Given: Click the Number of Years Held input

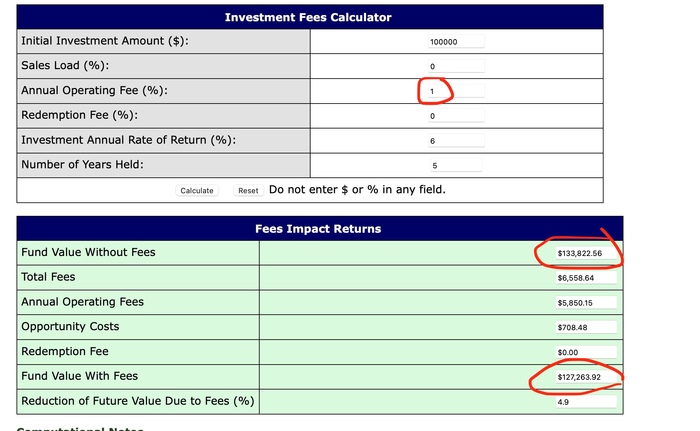Looking at the screenshot, I should [456, 165].
